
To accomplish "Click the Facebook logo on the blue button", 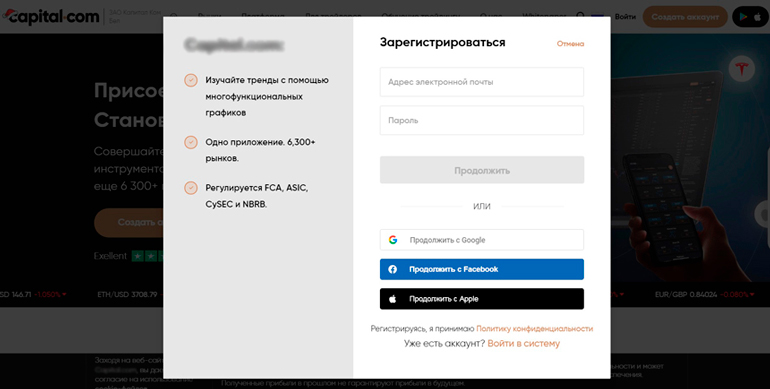I will coord(392,269).
